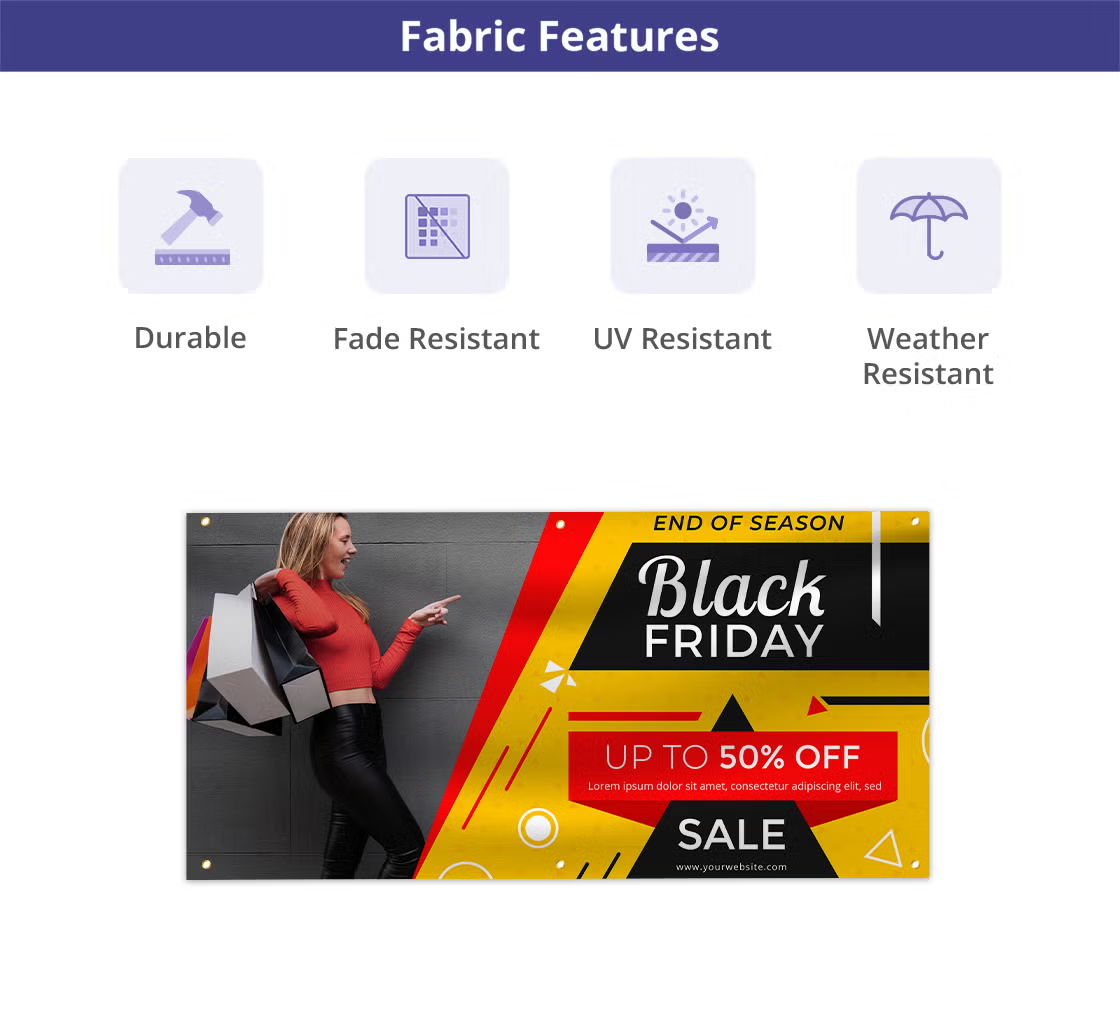The image size is (1120, 1020).
Task: Open the Black Friday banner image
Action: (x=558, y=695)
